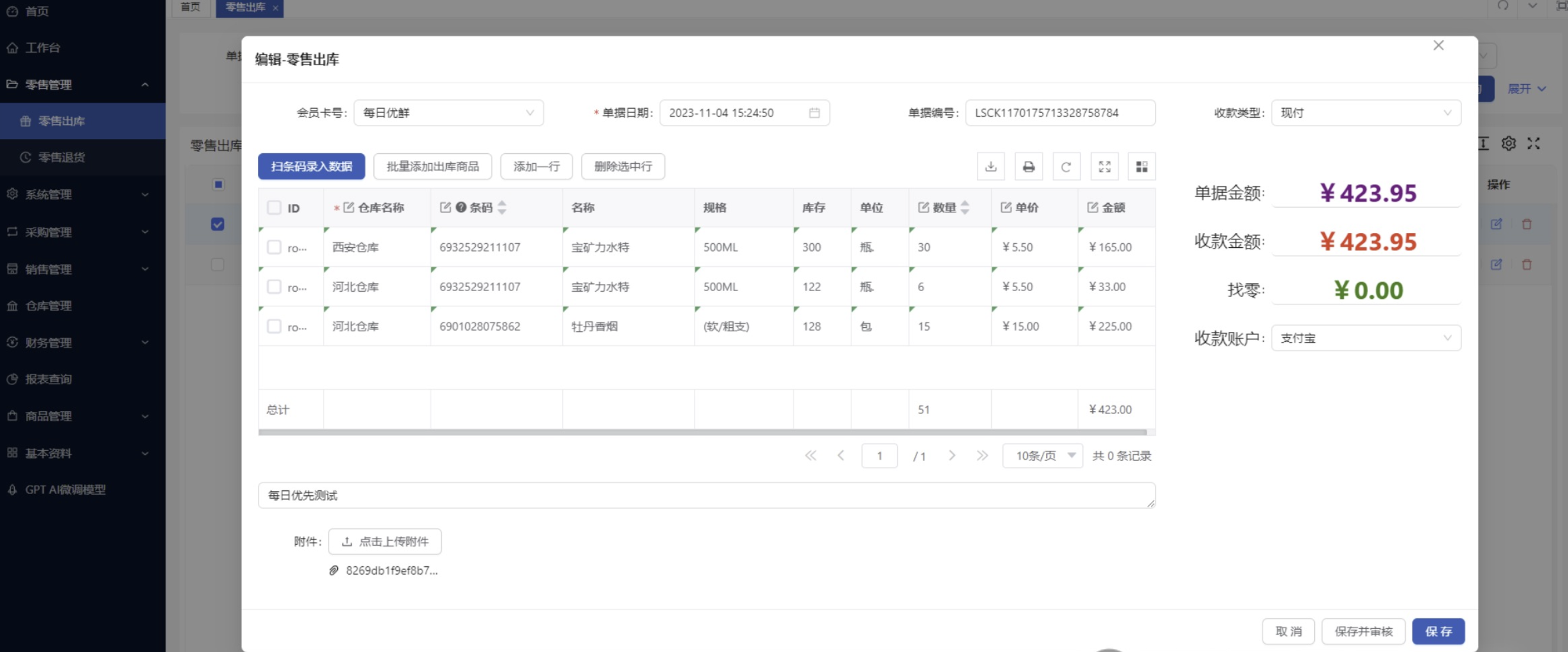This screenshot has width=1568, height=652.
Task: Click the remark field 每日优先测试
Action: click(x=706, y=496)
